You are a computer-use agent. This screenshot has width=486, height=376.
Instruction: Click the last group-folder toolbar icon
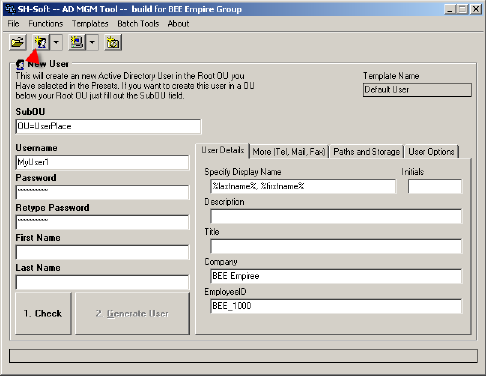113,43
